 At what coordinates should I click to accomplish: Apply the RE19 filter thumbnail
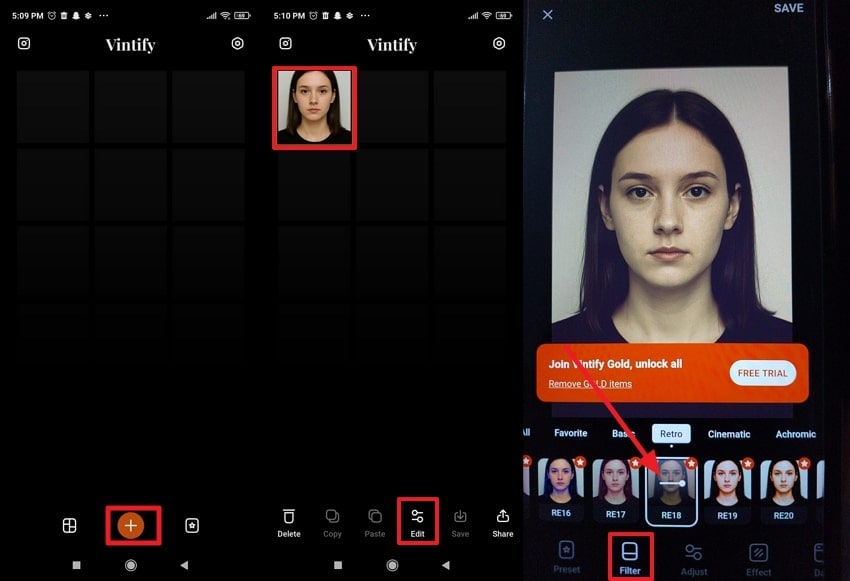pyautogui.click(x=727, y=490)
